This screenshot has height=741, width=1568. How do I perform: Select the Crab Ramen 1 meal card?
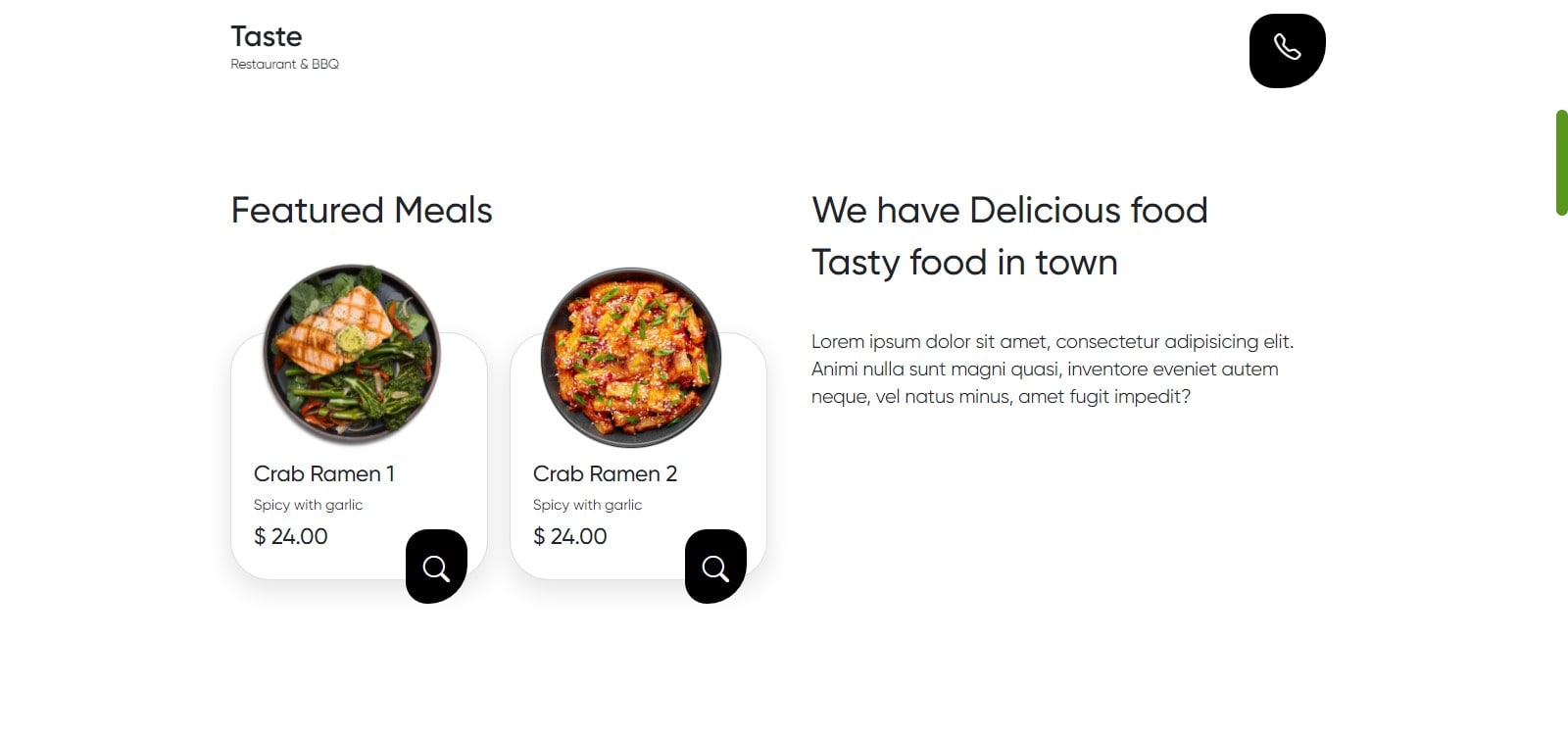[x=359, y=456]
